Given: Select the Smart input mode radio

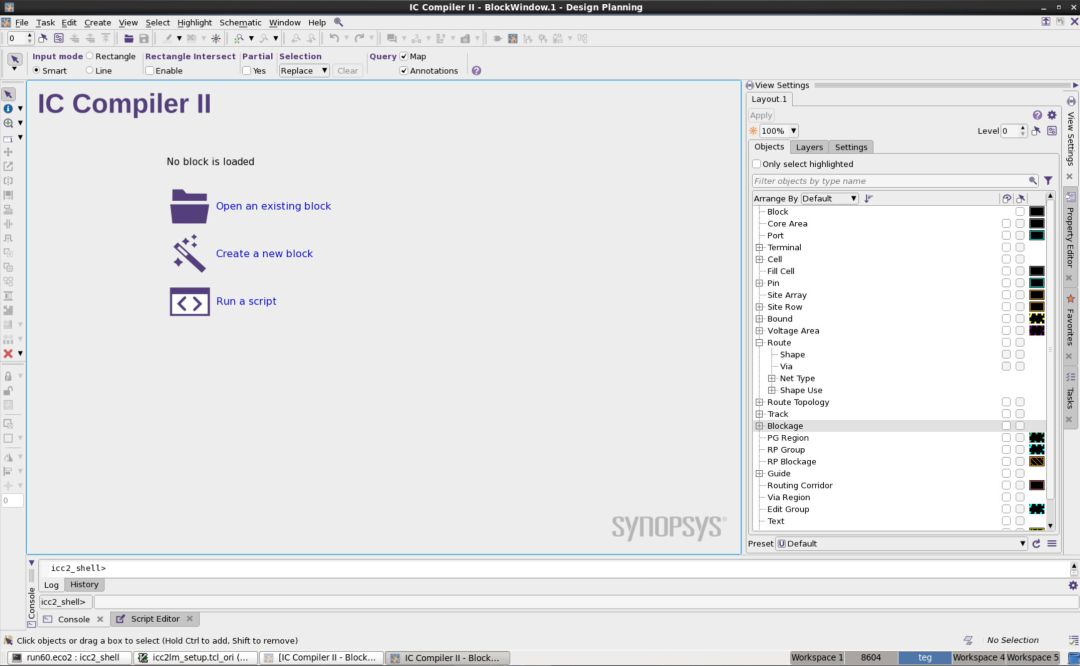Looking at the screenshot, I should click(x=37, y=70).
